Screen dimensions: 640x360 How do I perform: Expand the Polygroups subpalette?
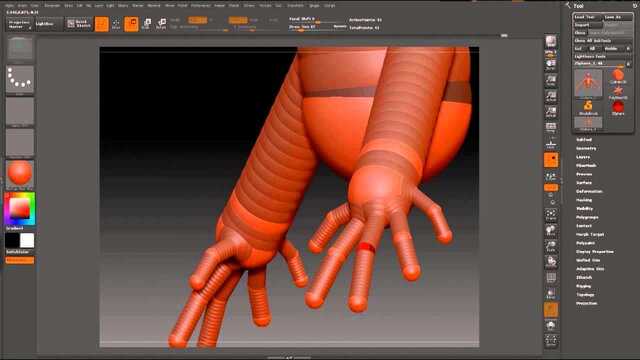[x=587, y=218]
